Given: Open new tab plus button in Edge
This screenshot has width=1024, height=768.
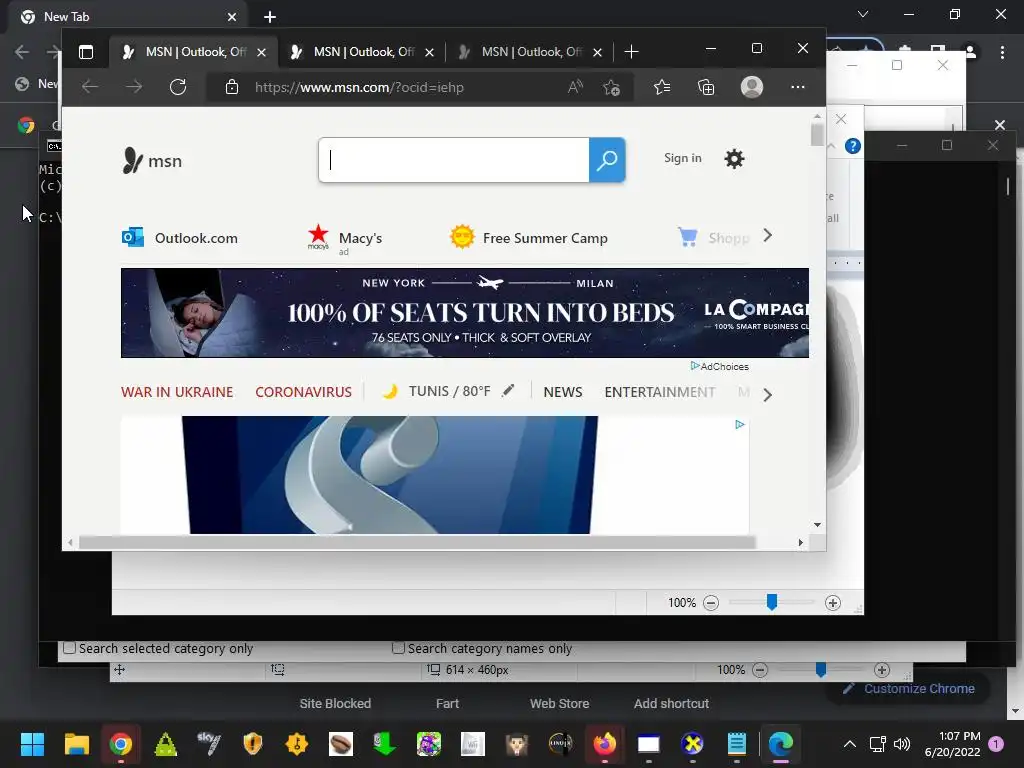Looking at the screenshot, I should tap(631, 52).
